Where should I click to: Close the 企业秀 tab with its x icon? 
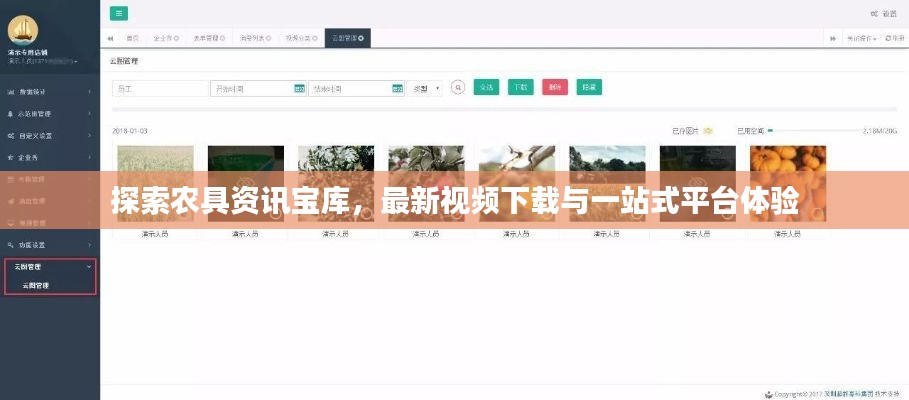[176, 38]
